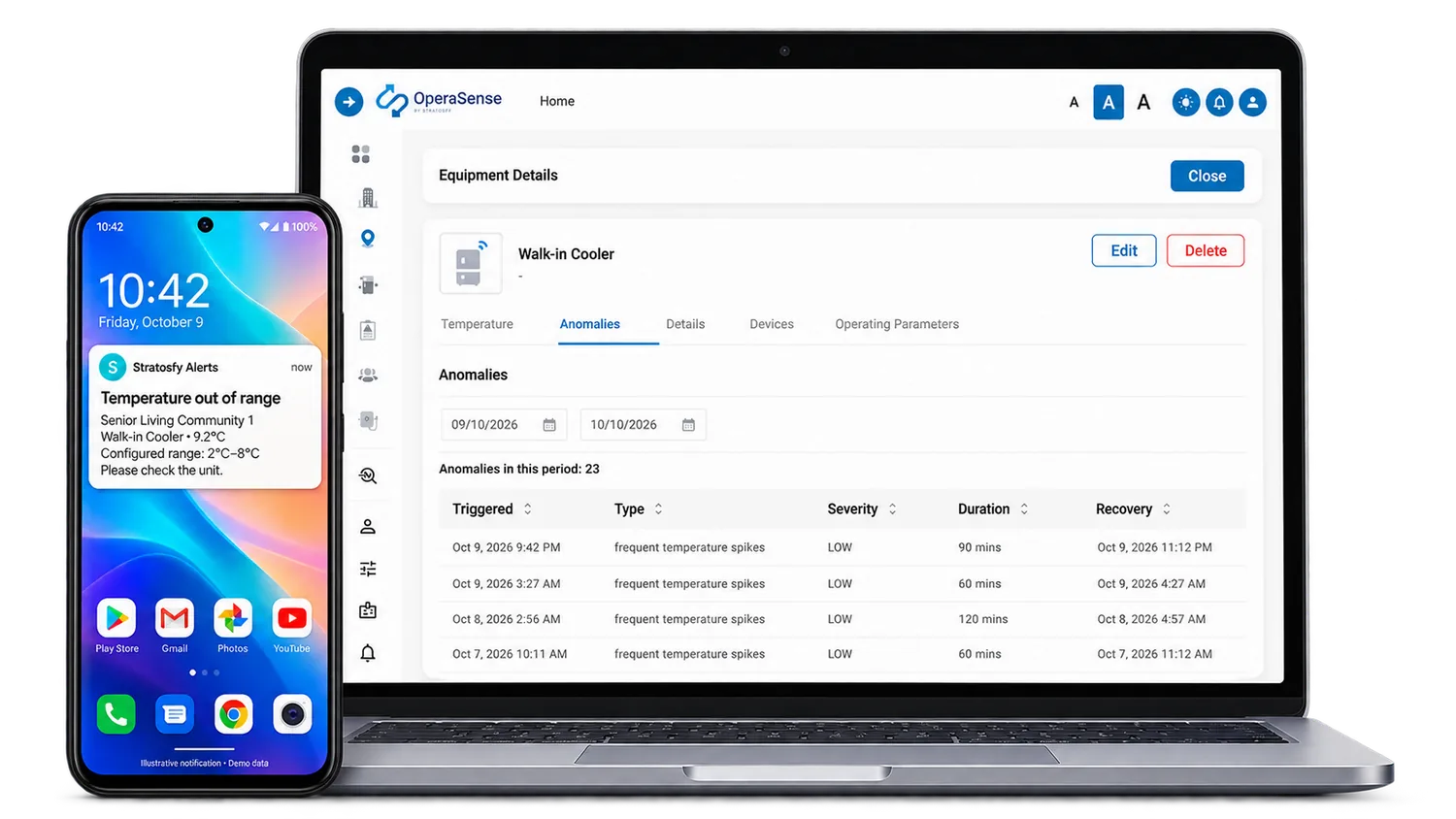Viewport: 1456px width, 819px height.
Task: Click the Delete button for Walk-in Cooler
Action: [1206, 250]
